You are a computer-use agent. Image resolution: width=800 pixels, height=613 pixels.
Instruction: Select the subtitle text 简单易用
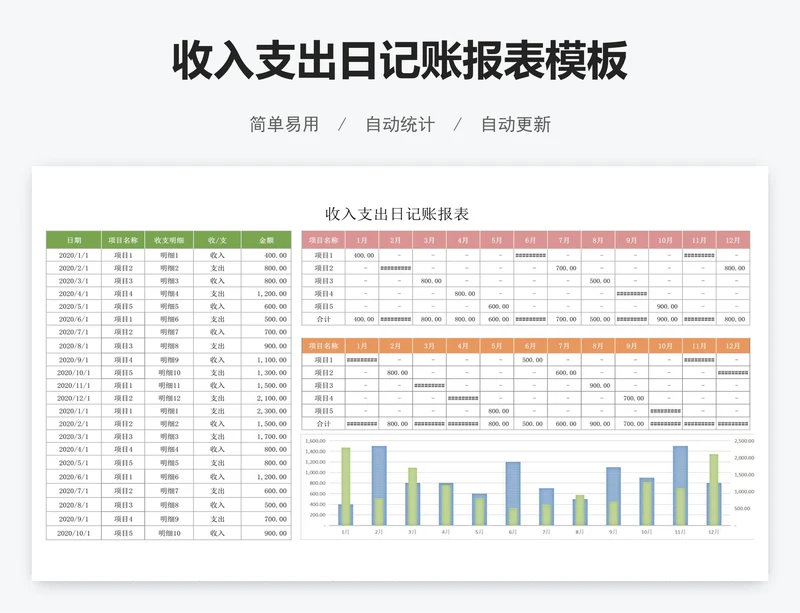(284, 124)
